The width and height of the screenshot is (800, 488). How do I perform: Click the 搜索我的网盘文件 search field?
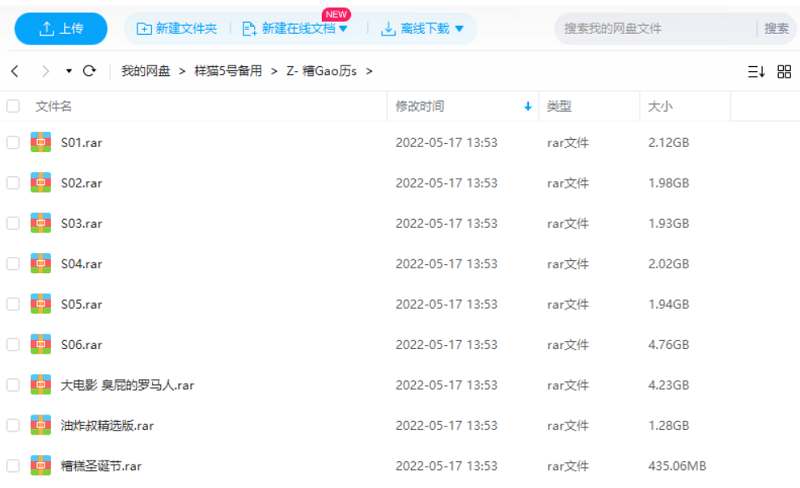[x=655, y=29]
